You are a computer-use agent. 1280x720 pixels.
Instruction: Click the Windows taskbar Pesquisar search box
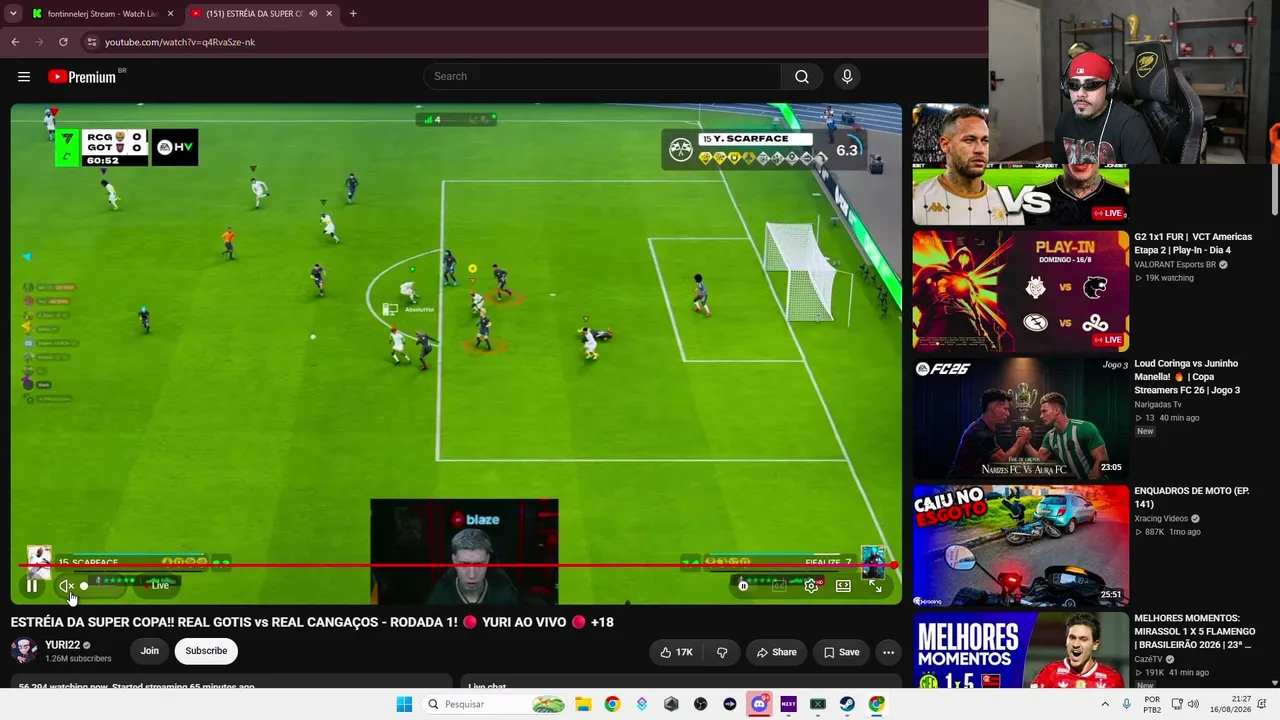point(494,704)
